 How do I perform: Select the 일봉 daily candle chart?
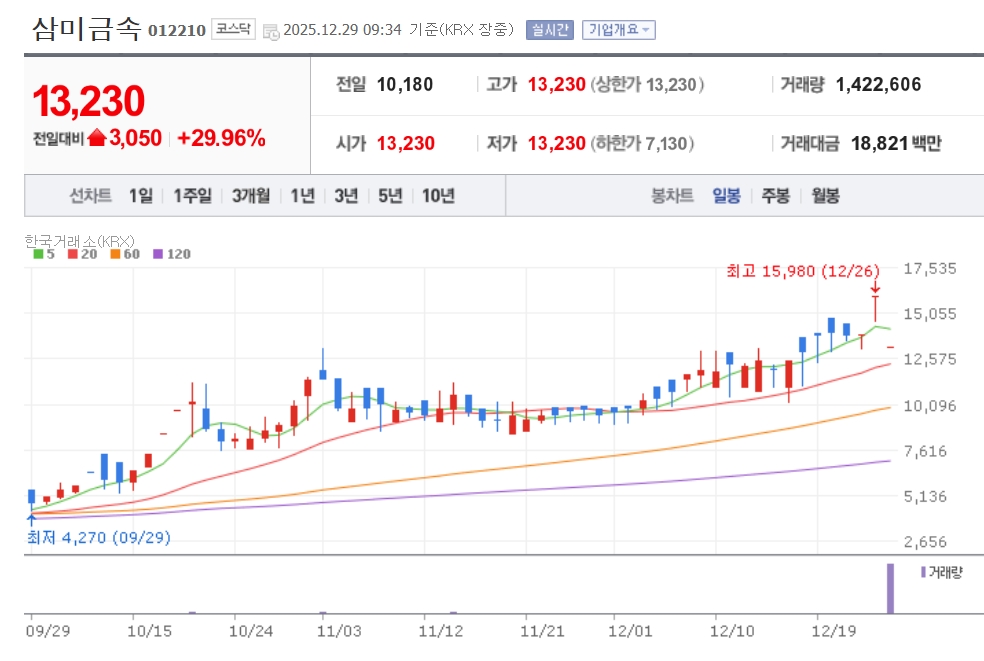726,196
